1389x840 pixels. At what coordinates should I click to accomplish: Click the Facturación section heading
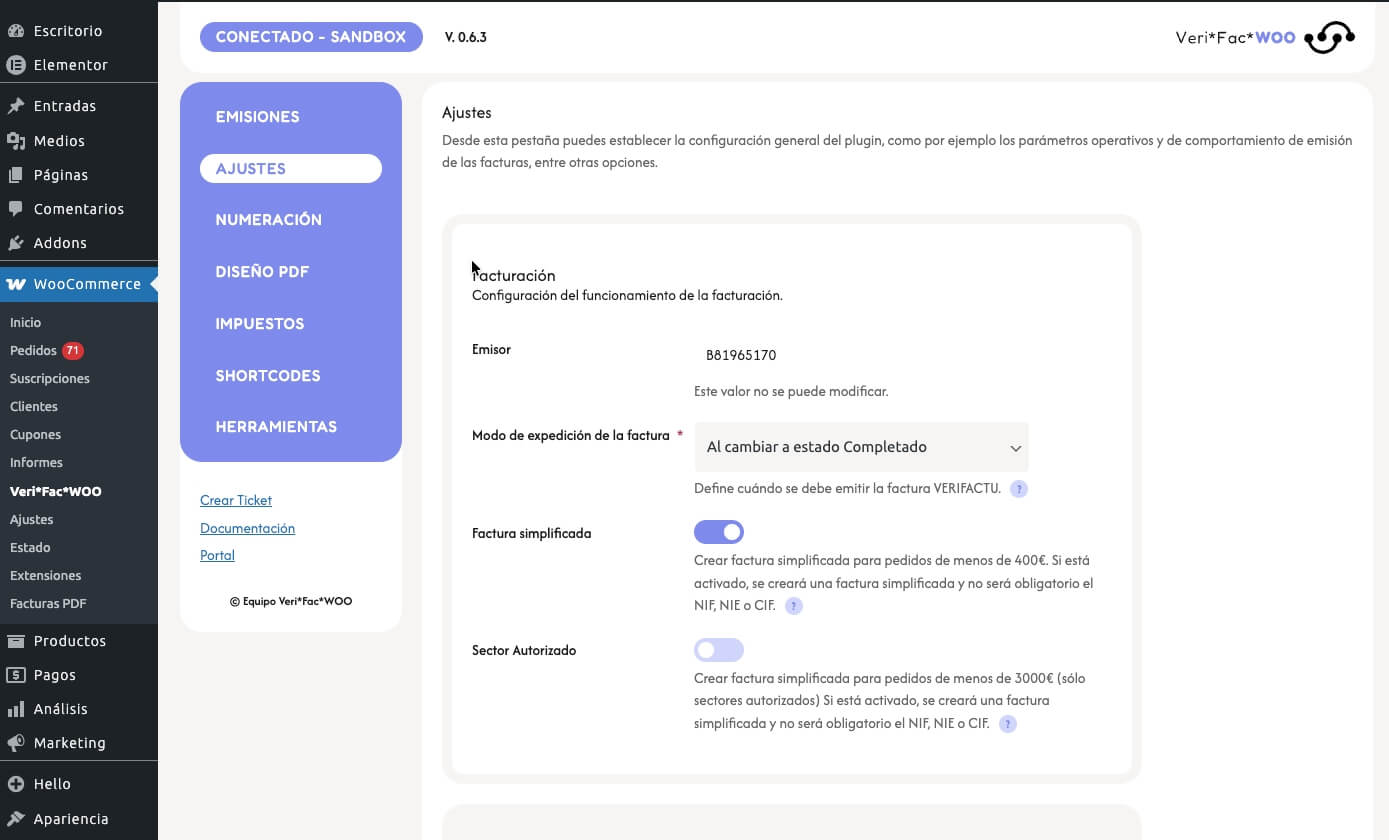(x=513, y=275)
